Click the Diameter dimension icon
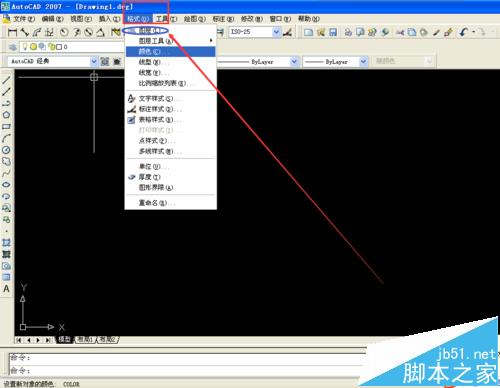This screenshot has height=388, width=500. 88,32
